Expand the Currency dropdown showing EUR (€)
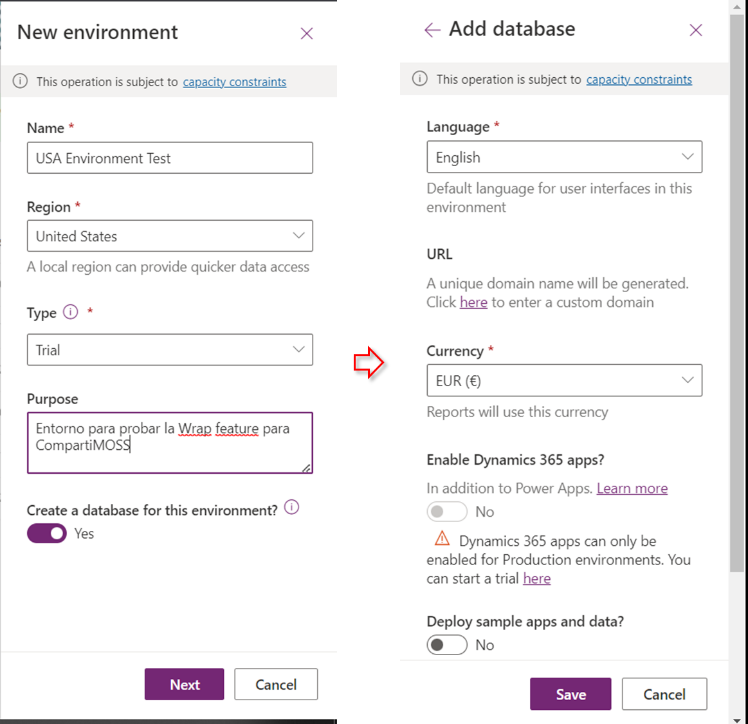This screenshot has width=748, height=724. click(564, 380)
